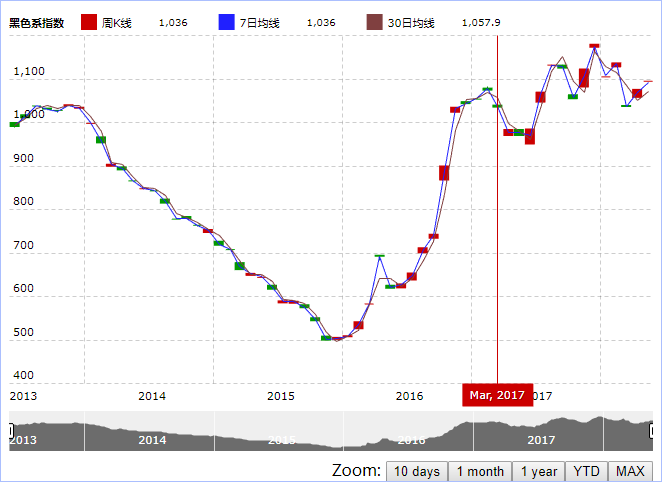Viewport: 662px width, 482px height.
Task: Click 2016 area in the navigator strip
Action: 411,440
